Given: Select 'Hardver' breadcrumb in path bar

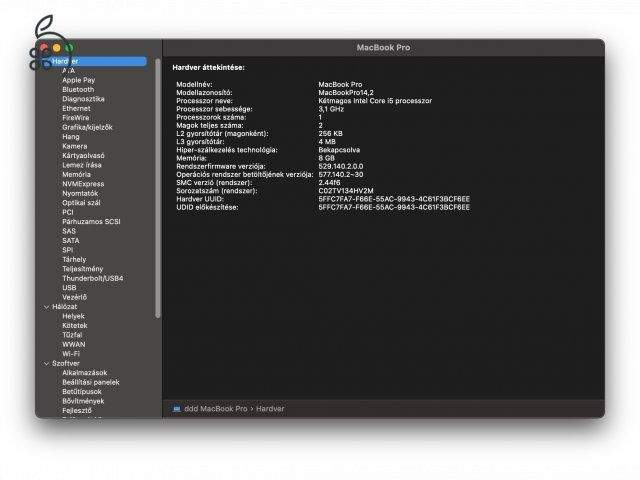Looking at the screenshot, I should click(x=270, y=409).
